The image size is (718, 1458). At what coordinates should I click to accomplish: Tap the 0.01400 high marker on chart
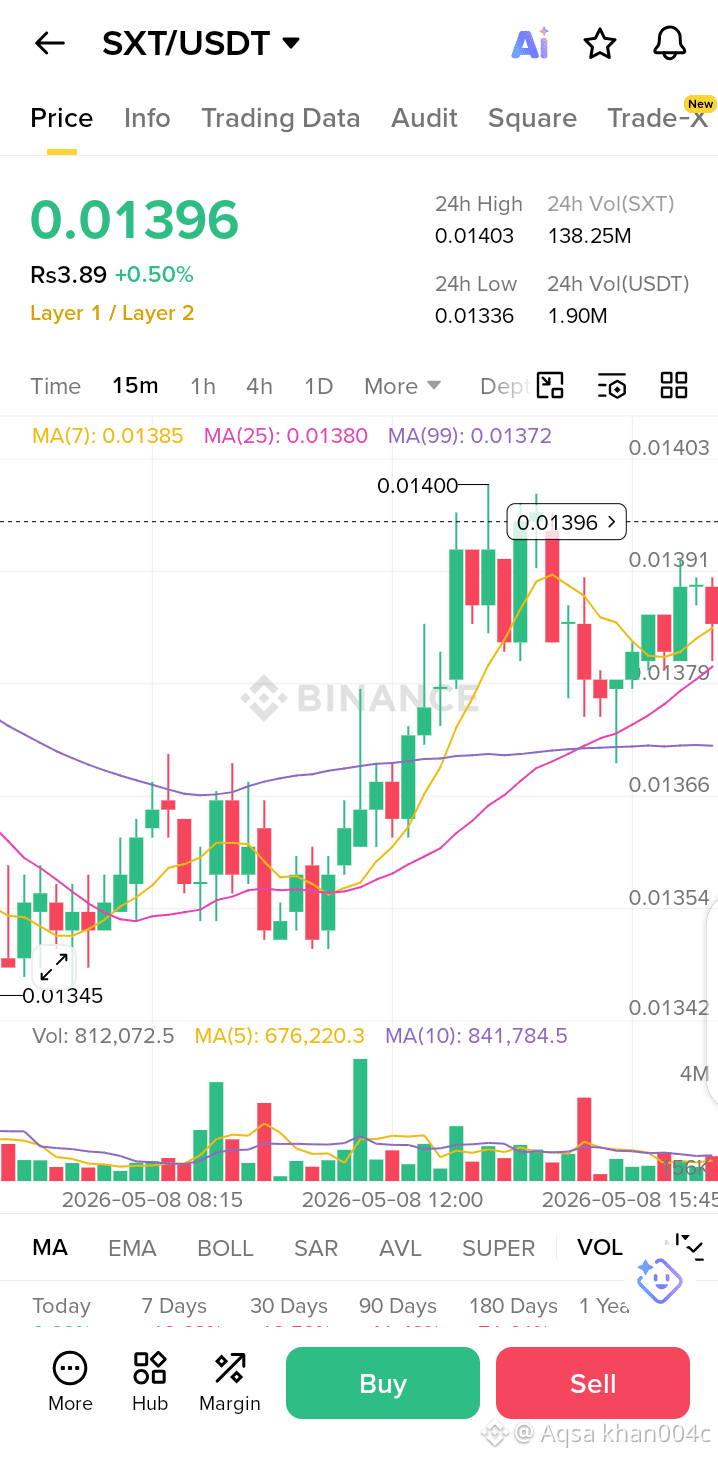[x=417, y=486]
